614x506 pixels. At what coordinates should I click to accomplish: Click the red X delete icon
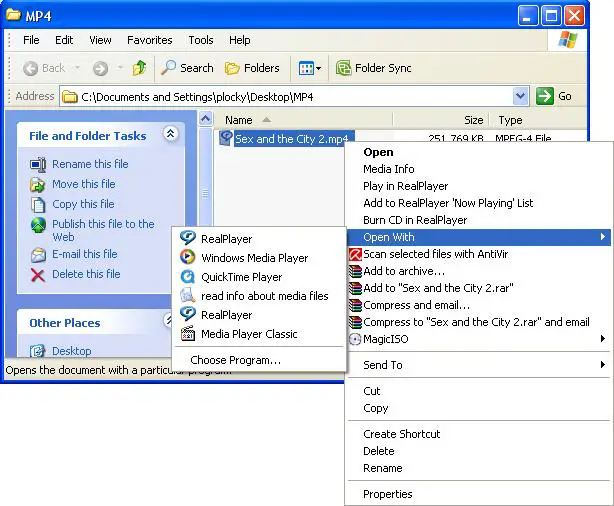(38, 275)
